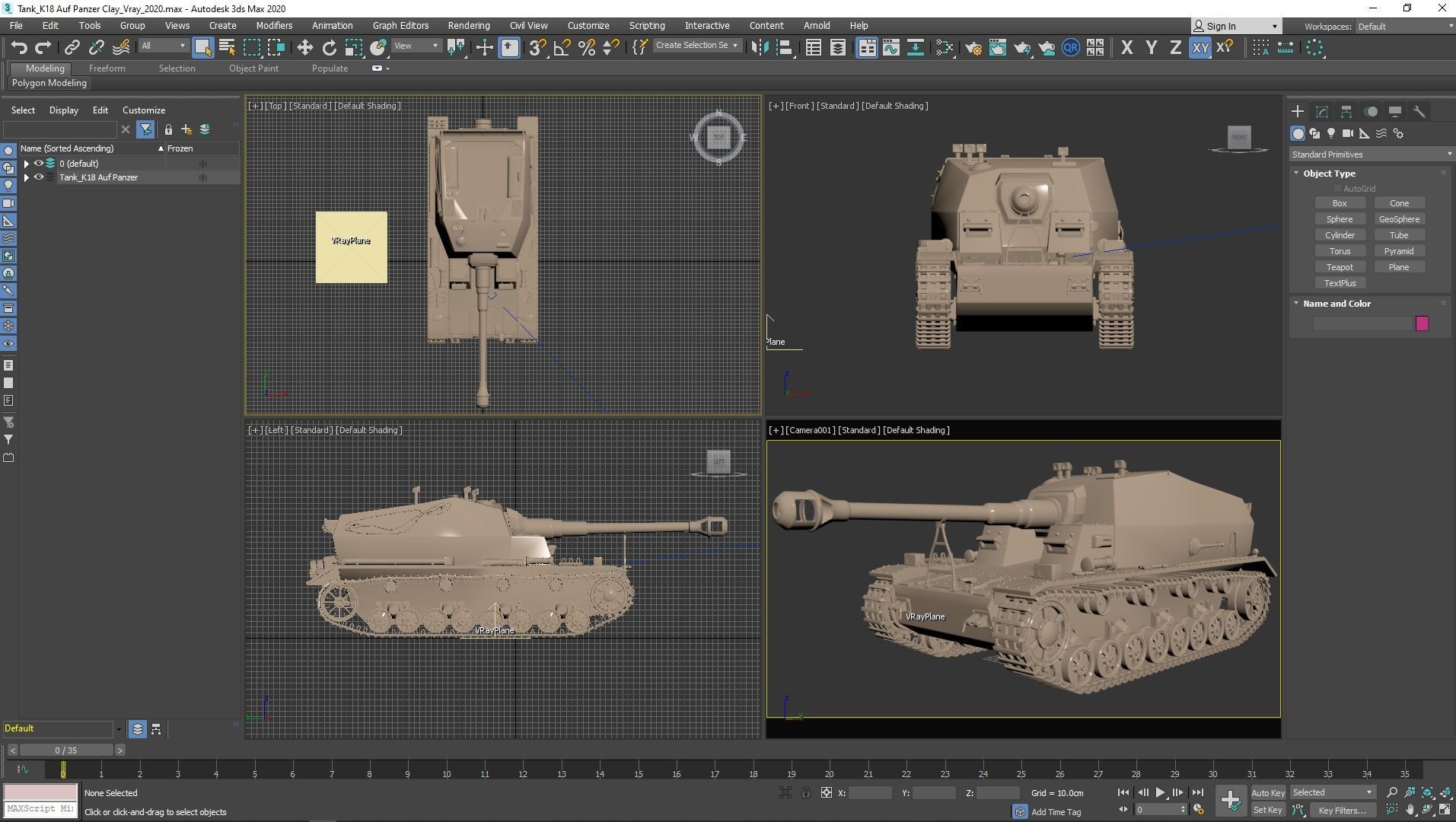1456x822 pixels.
Task: Click the Mirror tool icon
Action: pyautogui.click(x=760, y=48)
